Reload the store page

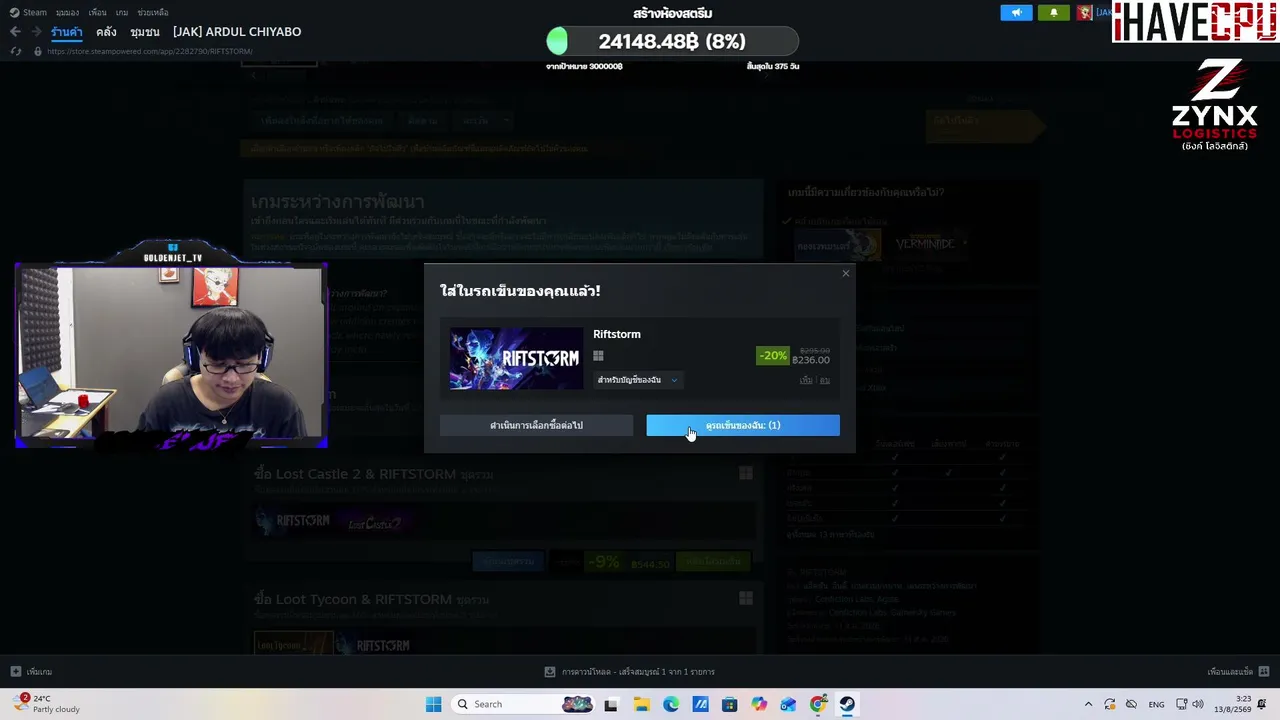(x=16, y=51)
